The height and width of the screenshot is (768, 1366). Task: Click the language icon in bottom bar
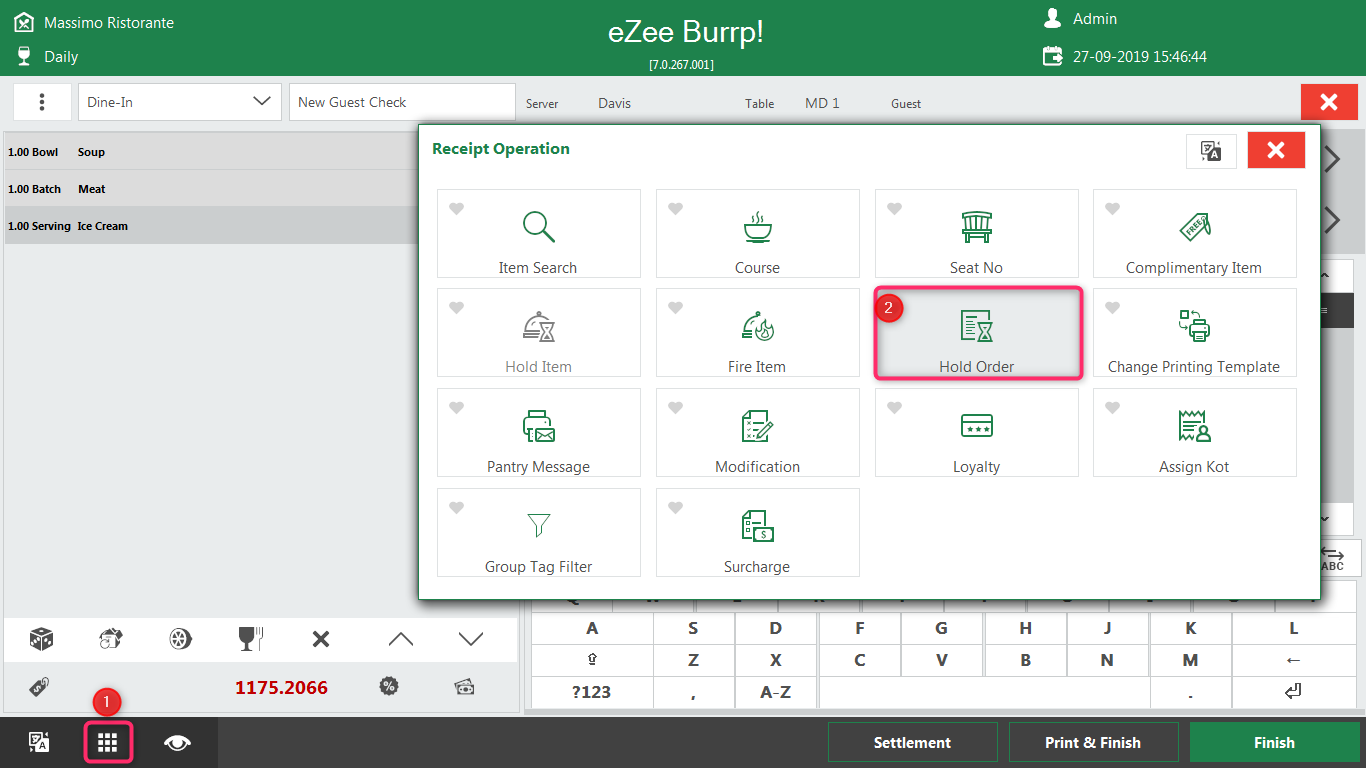(39, 742)
